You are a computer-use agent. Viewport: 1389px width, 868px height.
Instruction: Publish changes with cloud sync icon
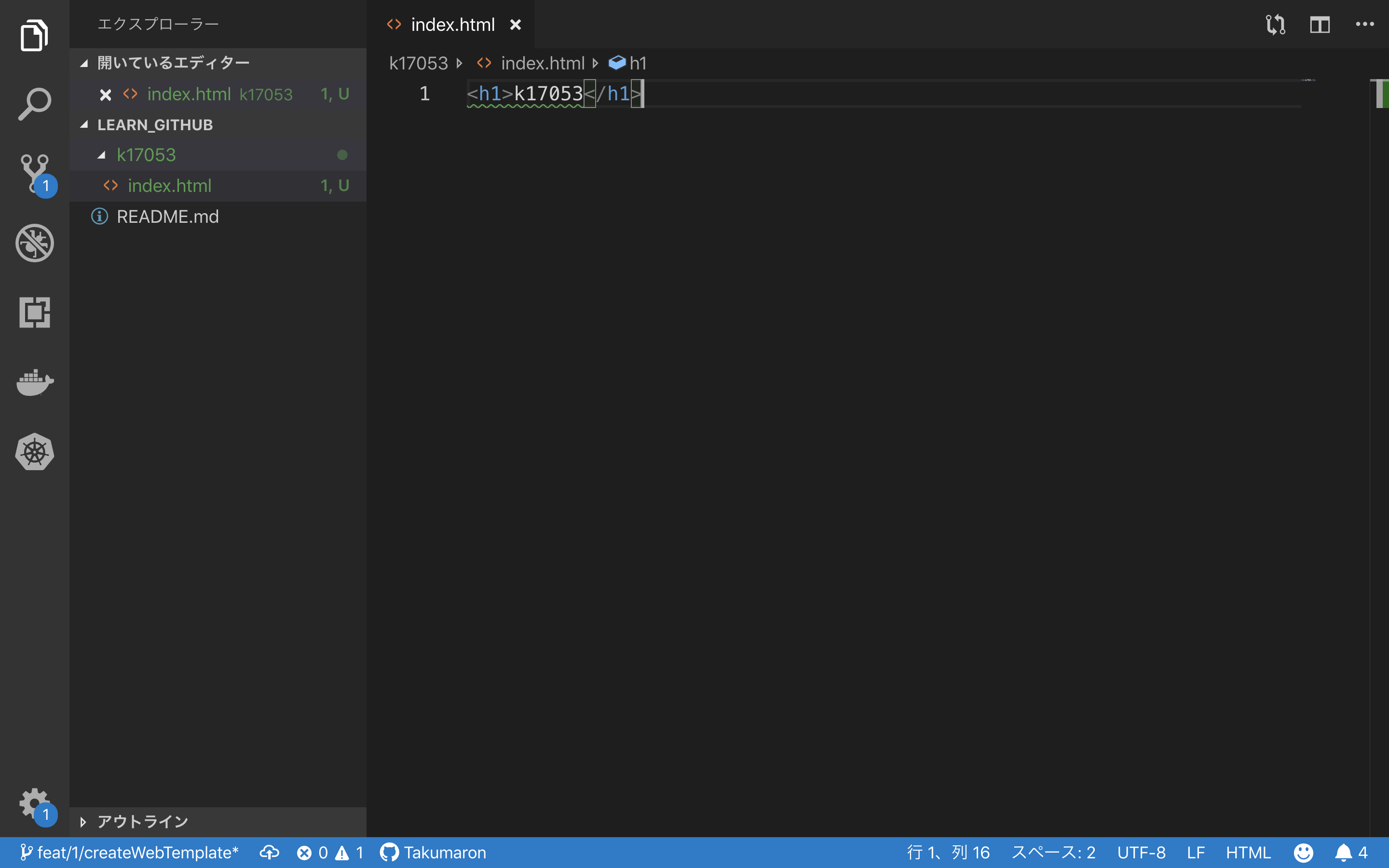[x=269, y=853]
